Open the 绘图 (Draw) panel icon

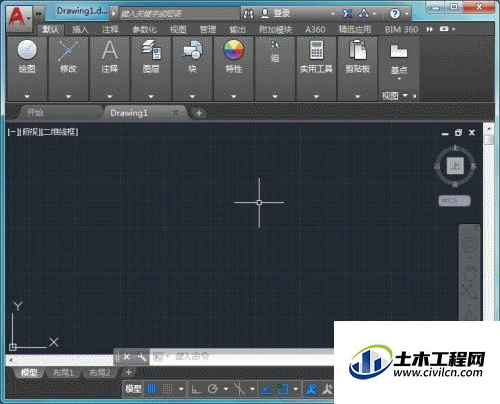click(27, 50)
